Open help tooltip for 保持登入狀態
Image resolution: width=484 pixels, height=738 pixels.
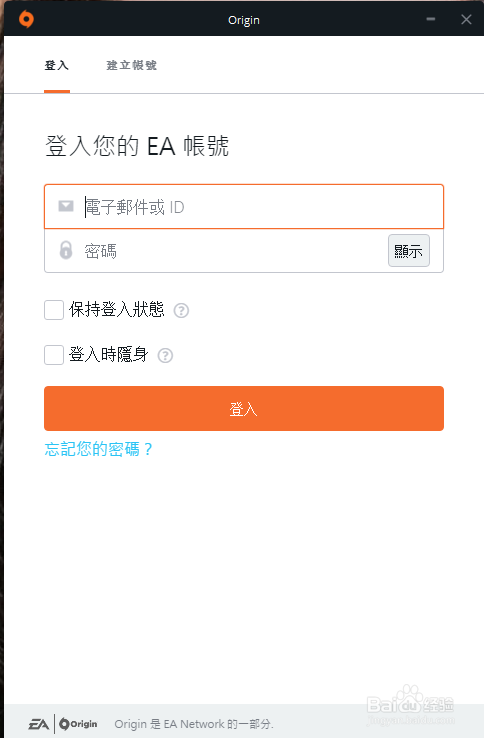click(x=181, y=311)
